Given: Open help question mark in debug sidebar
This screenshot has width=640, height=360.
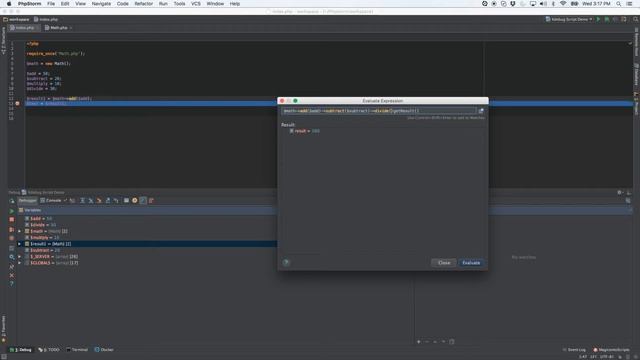Looking at the screenshot, I should coord(11,284).
